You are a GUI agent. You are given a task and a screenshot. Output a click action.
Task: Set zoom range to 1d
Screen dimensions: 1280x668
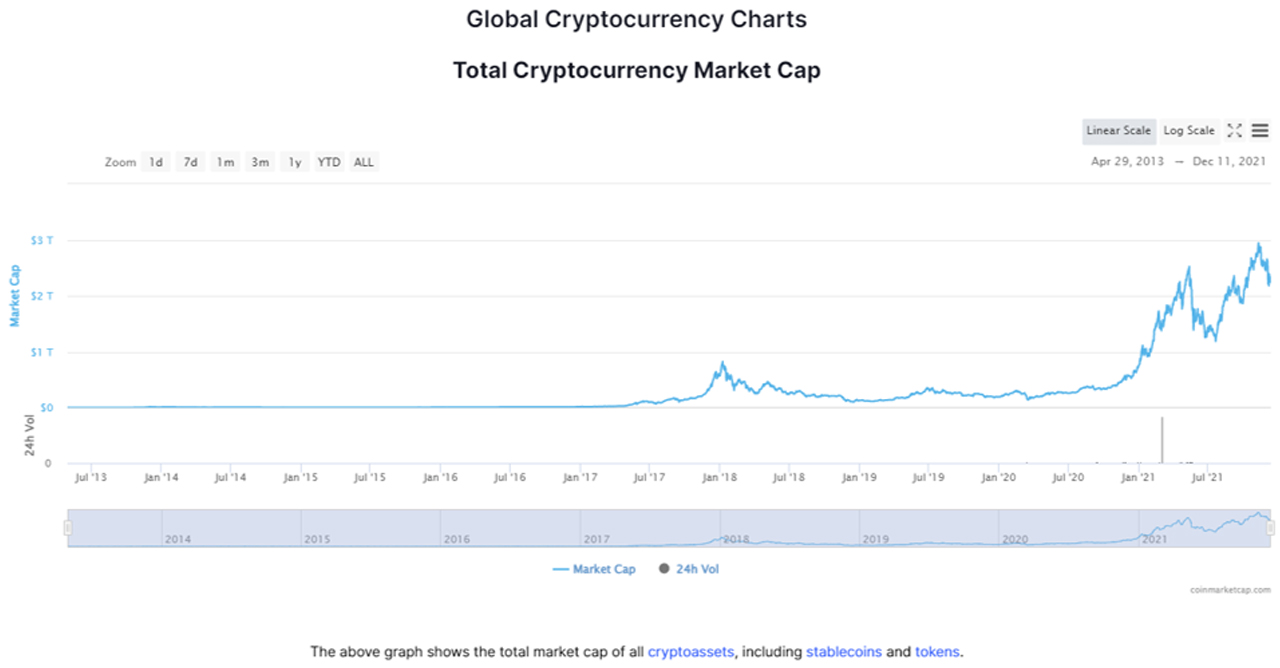pyautogui.click(x=156, y=162)
